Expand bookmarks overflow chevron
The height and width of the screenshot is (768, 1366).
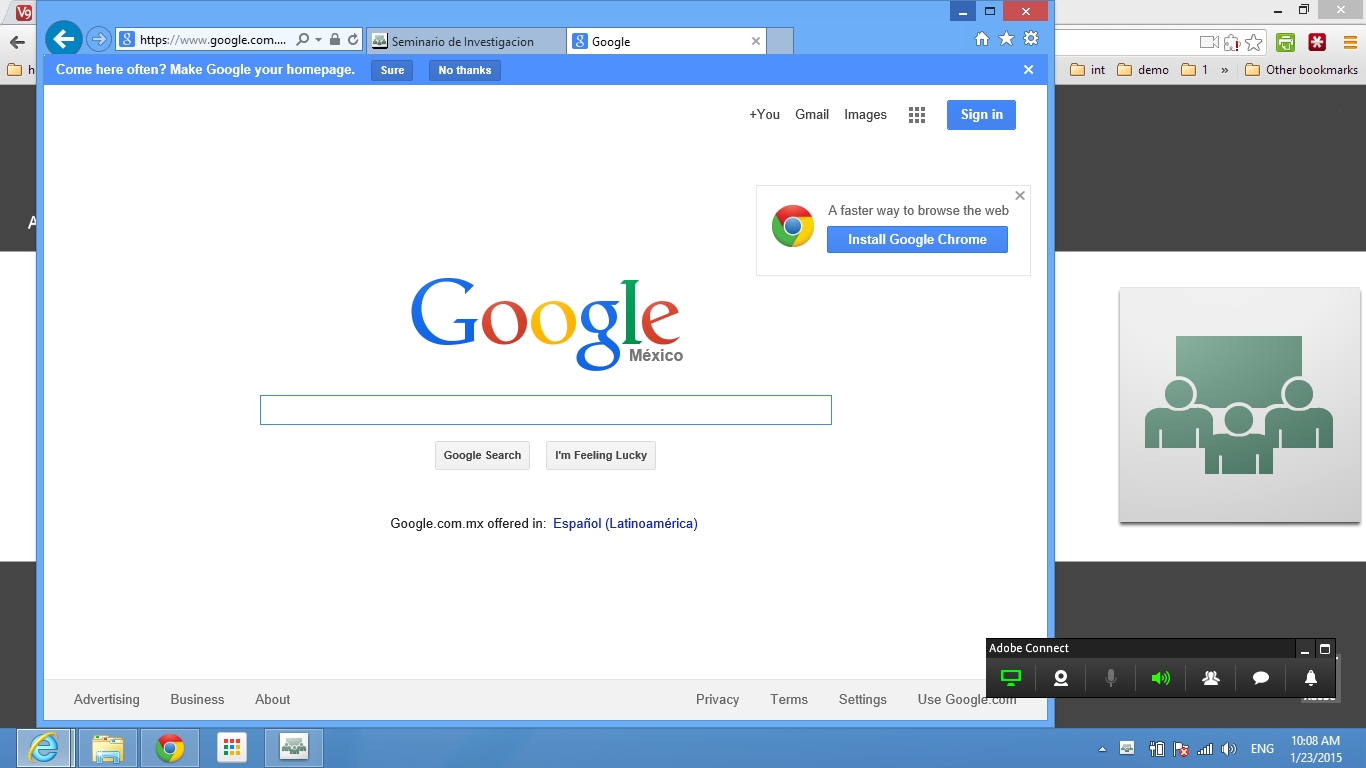1225,70
